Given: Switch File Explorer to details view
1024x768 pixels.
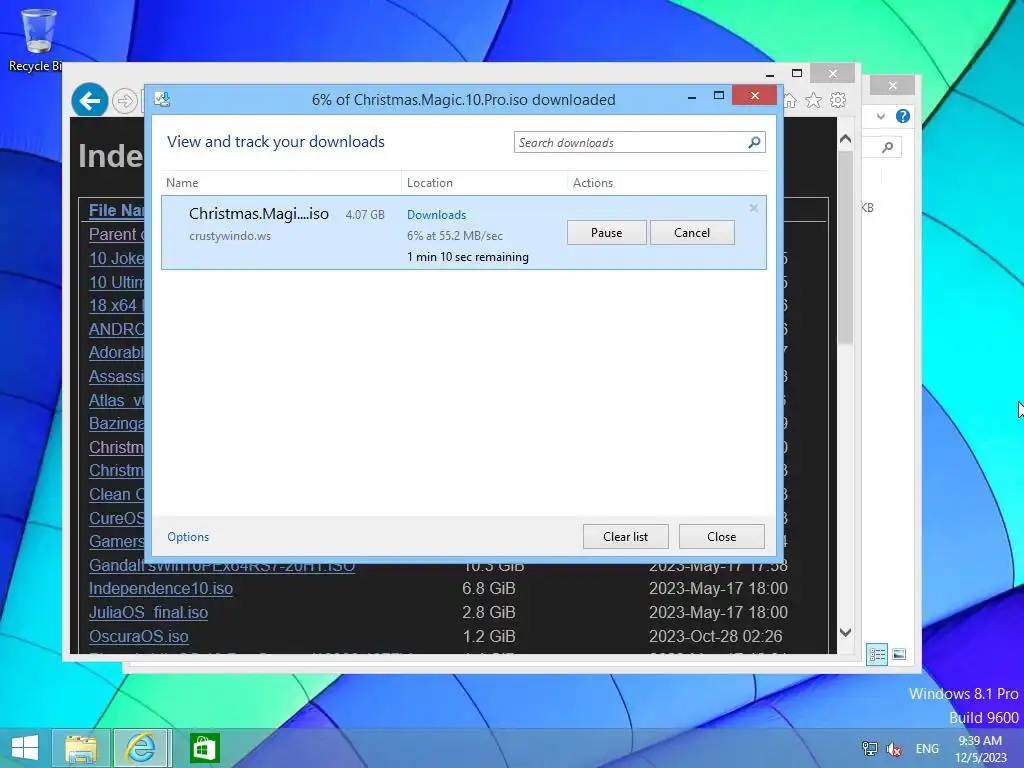Looking at the screenshot, I should click(876, 654).
